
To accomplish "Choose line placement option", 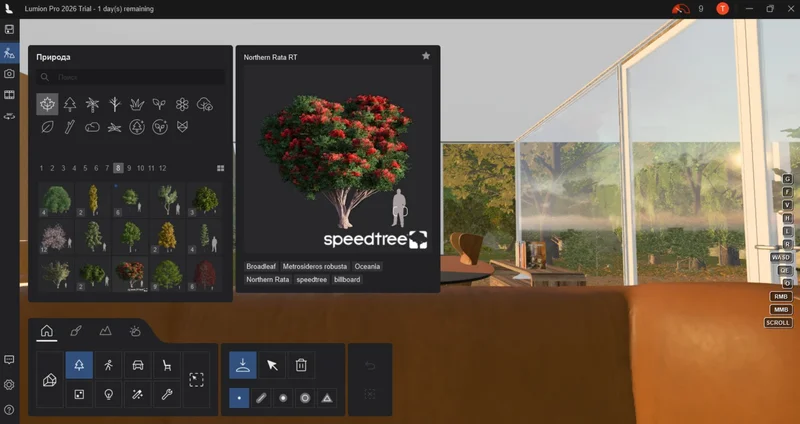I will pos(261,398).
